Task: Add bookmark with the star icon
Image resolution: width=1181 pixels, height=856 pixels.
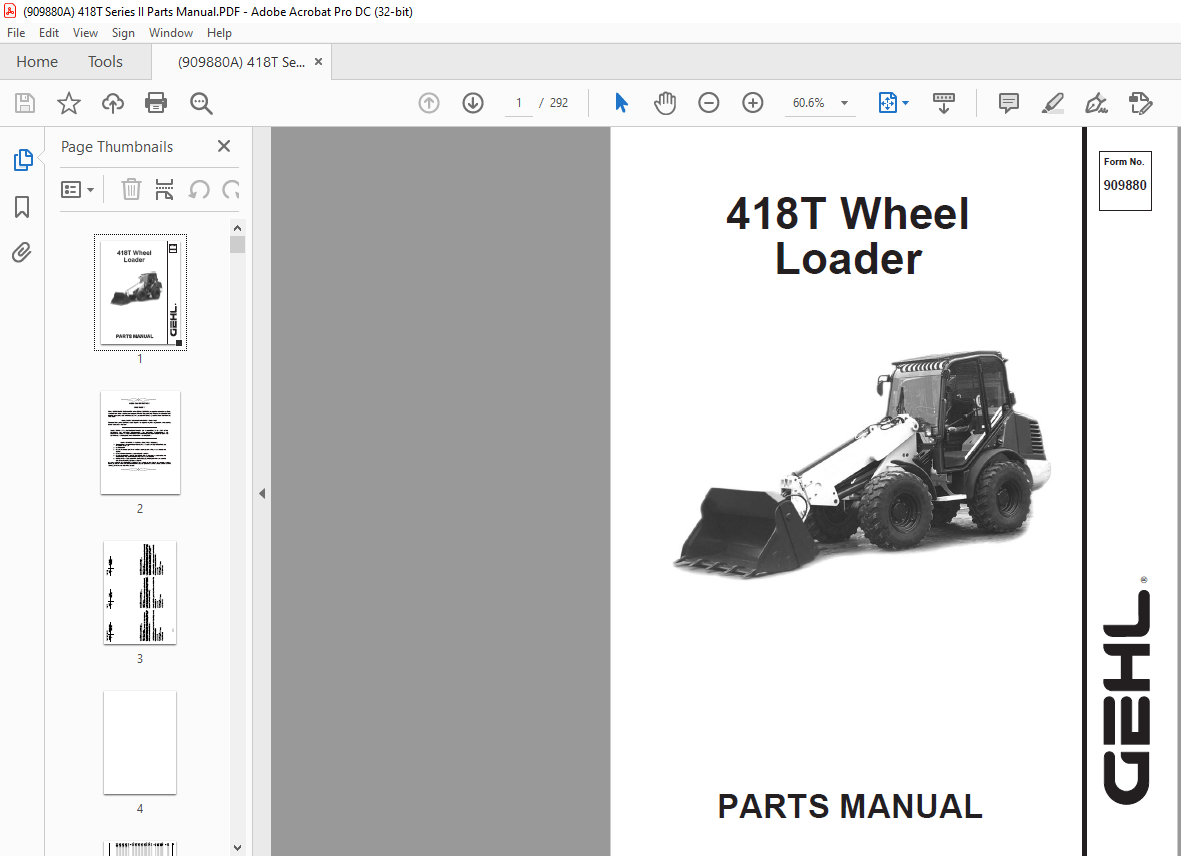Action: [69, 103]
